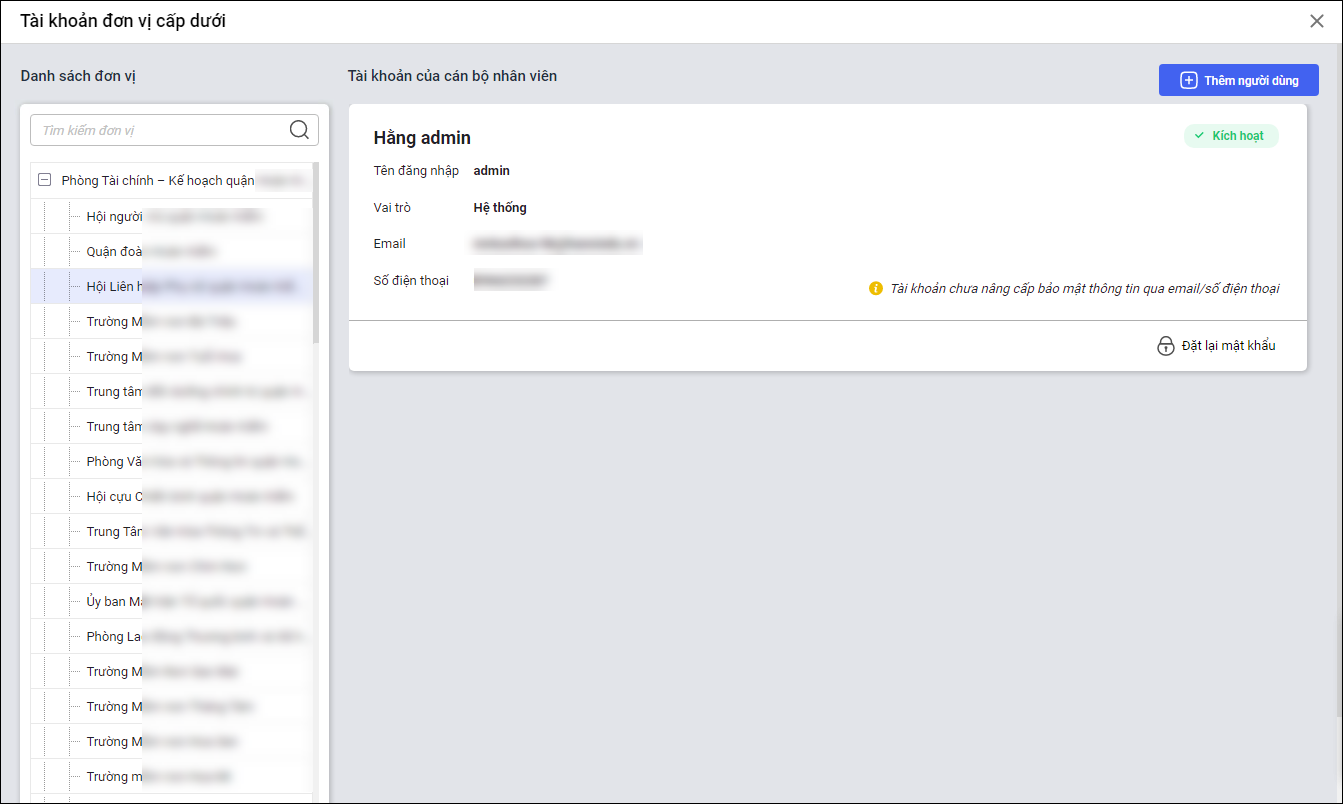Screen dimensions: 1343x804
Task: Click the yellow info icon next to security warning
Action: (x=876, y=288)
